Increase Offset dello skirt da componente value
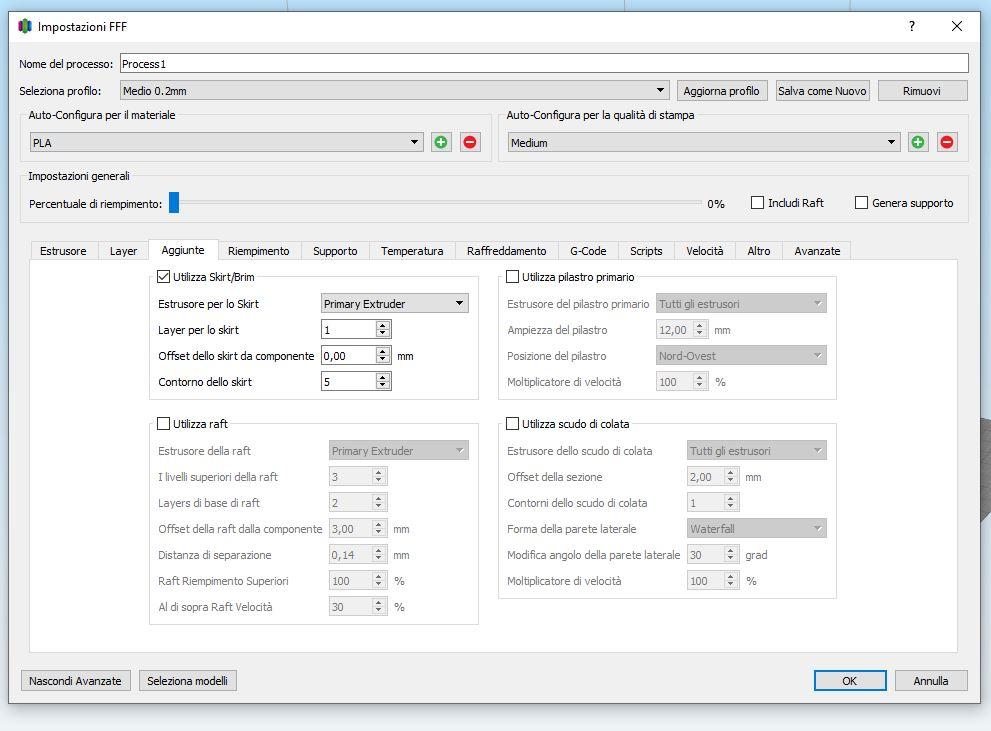Viewport: 991px width, 731px height. click(383, 351)
